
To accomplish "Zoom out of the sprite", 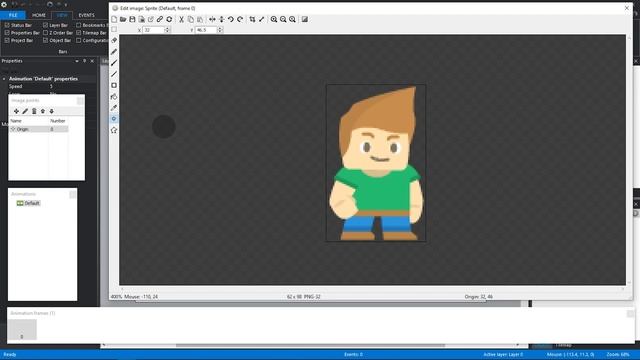I will click(283, 19).
